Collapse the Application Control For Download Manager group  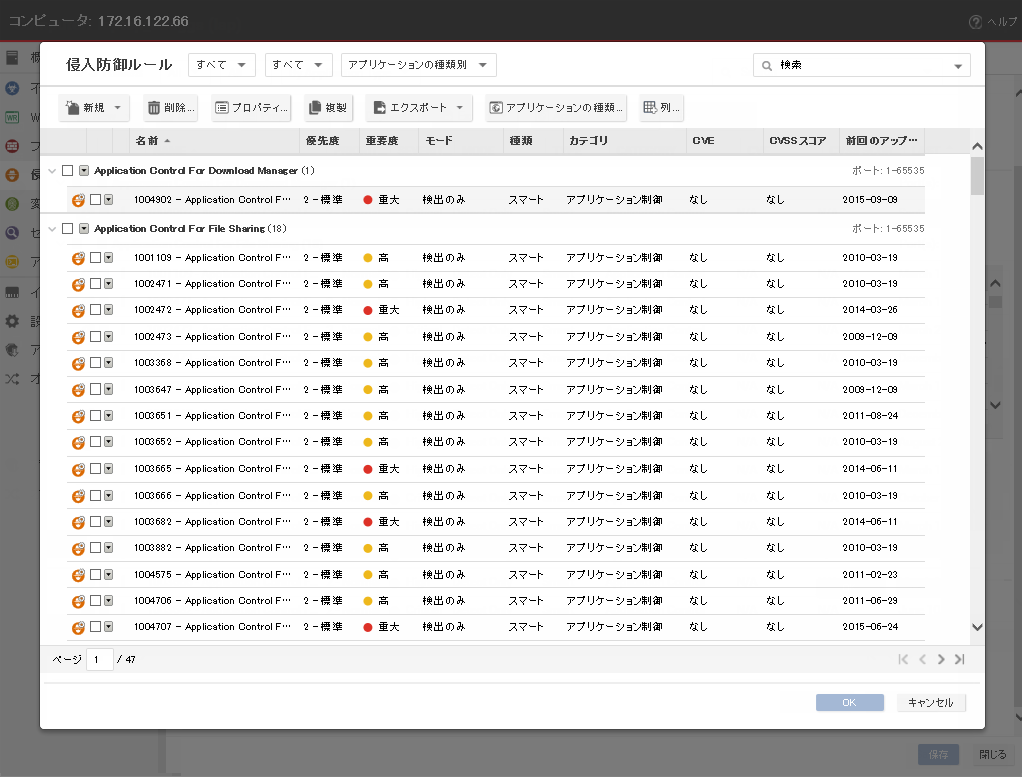click(x=52, y=171)
